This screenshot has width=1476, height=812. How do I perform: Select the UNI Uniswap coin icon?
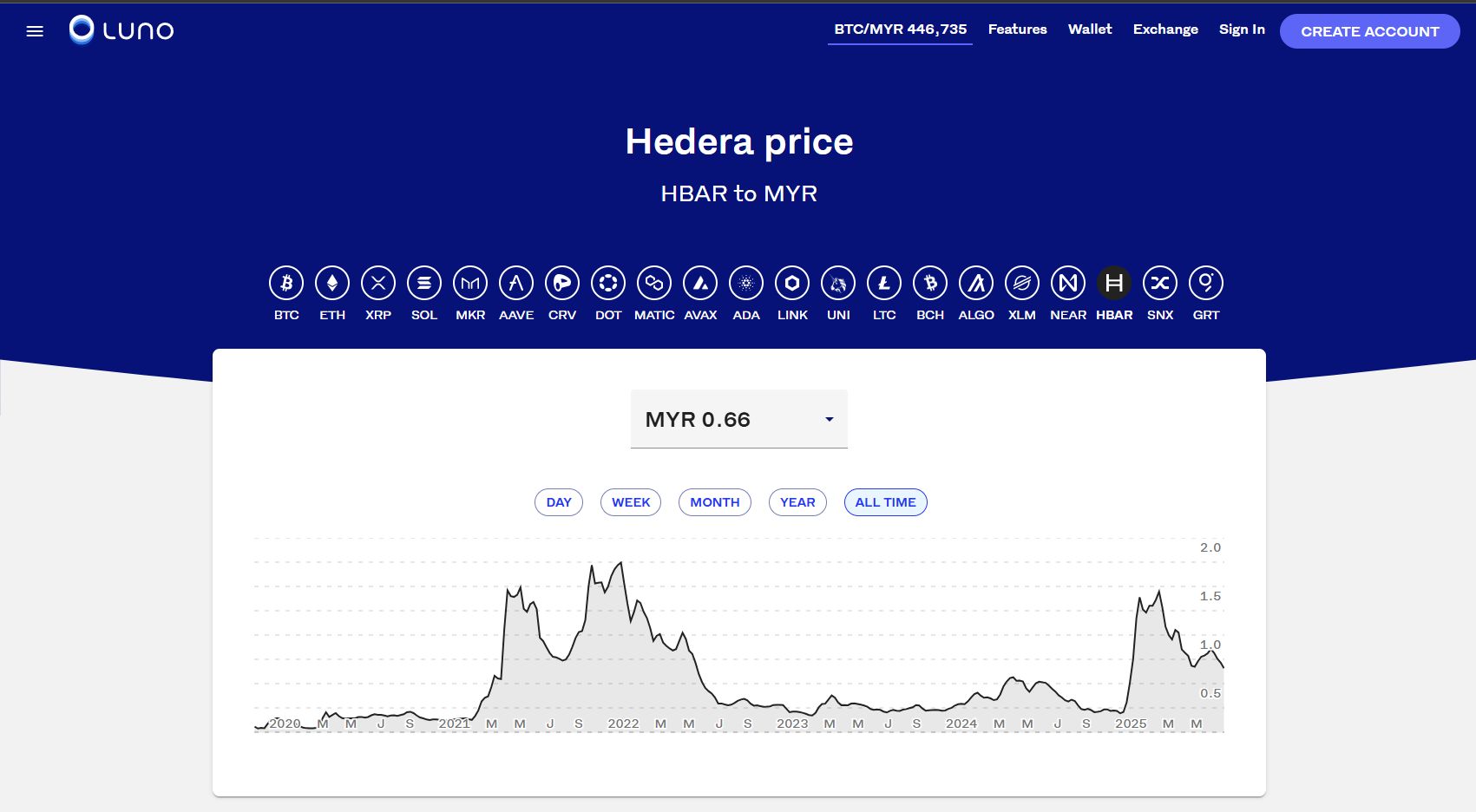coord(838,283)
